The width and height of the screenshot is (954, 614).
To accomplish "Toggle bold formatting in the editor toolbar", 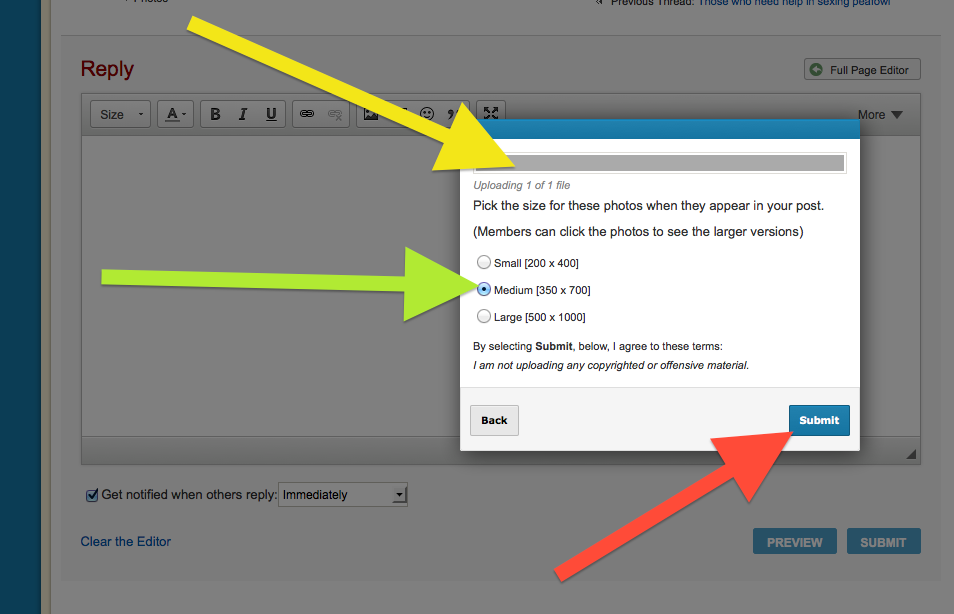I will [215, 115].
